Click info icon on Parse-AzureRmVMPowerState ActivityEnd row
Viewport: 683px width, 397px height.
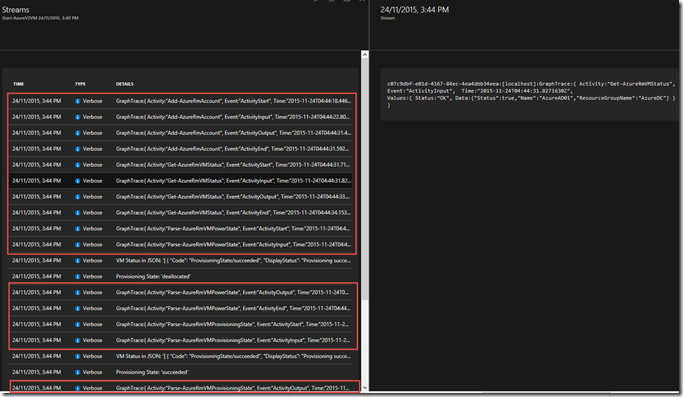tap(78, 309)
